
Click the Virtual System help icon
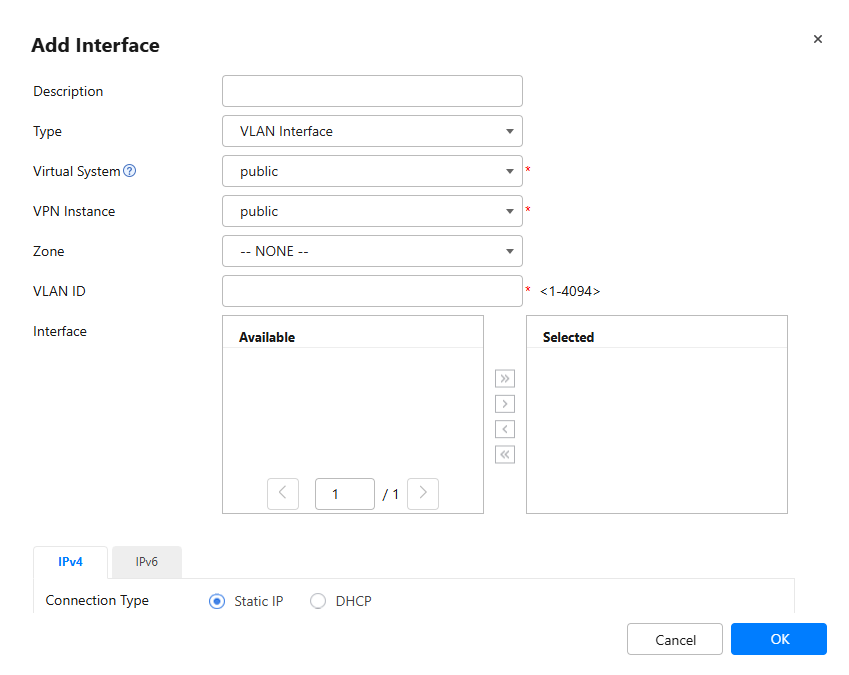[x=129, y=171]
